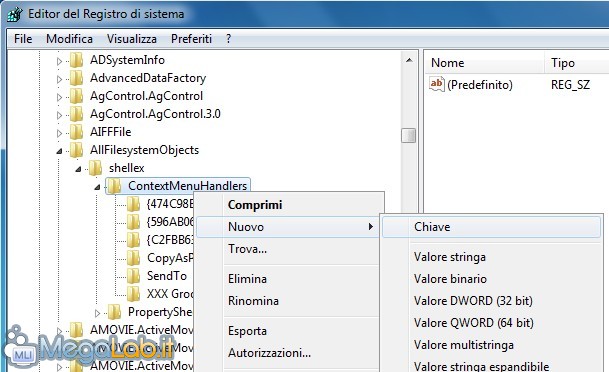The image size is (609, 372).
Task: Collapse the ContextMenuHandlers key
Action: coord(97,187)
